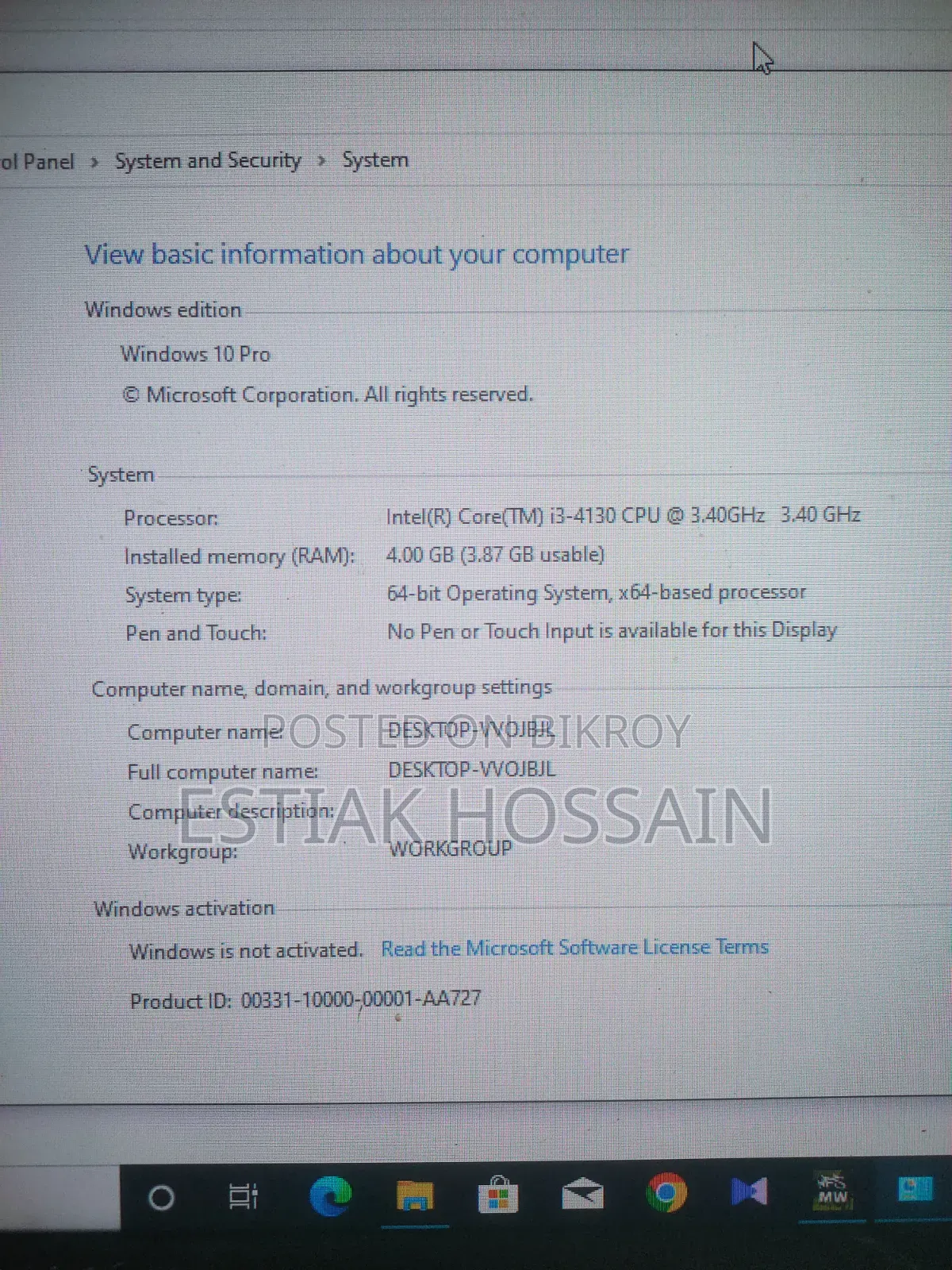
Task: Click '© Microsoft Corporation. All rights reserved.' text
Action: [x=328, y=394]
